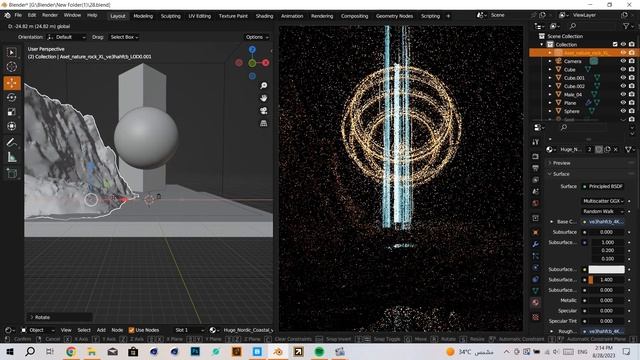This screenshot has width=640, height=360.
Task: Open the Object Data properties tab
Action: click(x=536, y=291)
